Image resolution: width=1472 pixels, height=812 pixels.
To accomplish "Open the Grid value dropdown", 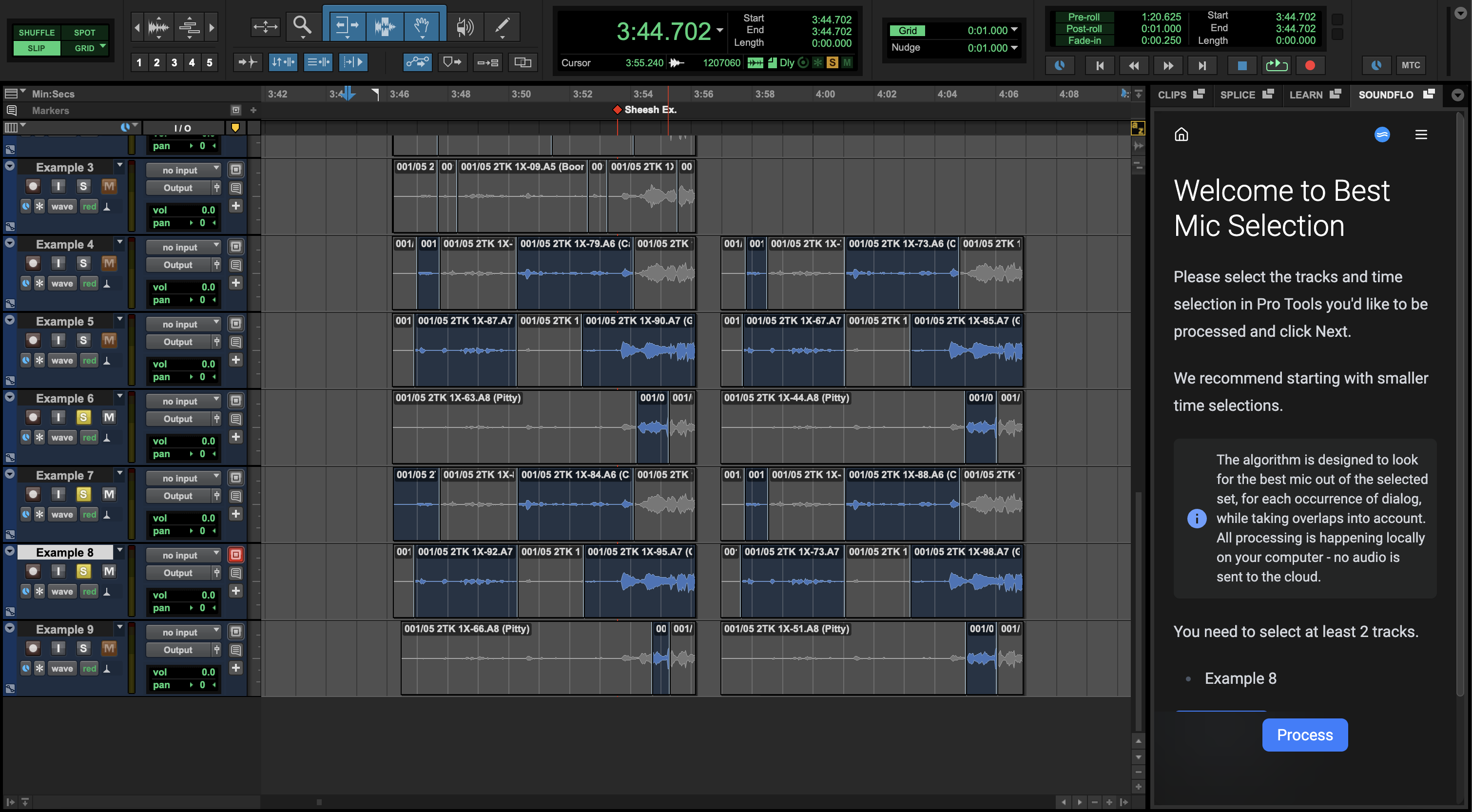I will (x=1014, y=30).
